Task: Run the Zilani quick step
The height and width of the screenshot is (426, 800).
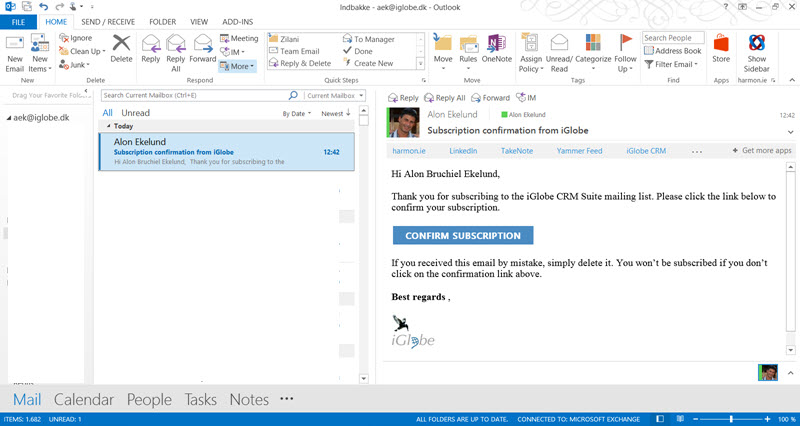Action: pyautogui.click(x=284, y=39)
